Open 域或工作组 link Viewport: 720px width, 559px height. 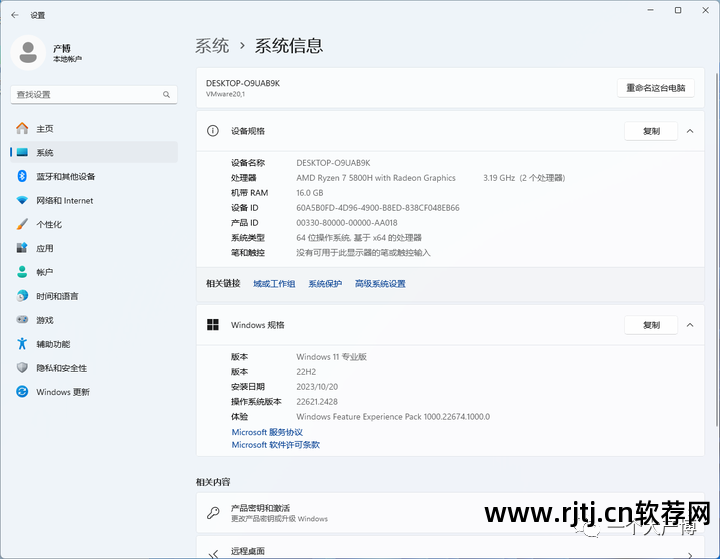tap(274, 284)
